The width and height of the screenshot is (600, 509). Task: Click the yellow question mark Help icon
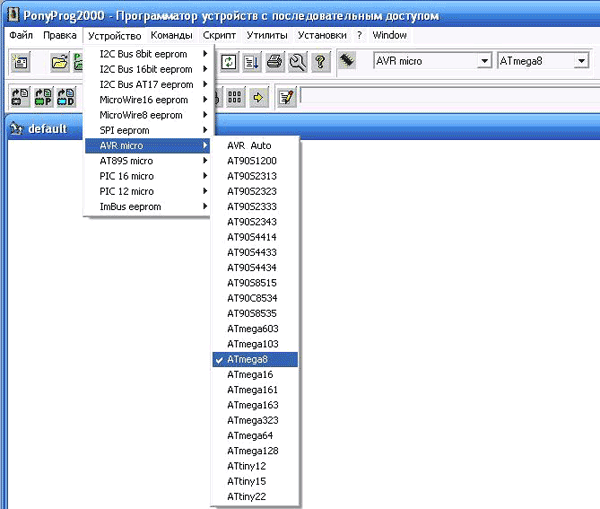pyautogui.click(x=321, y=62)
